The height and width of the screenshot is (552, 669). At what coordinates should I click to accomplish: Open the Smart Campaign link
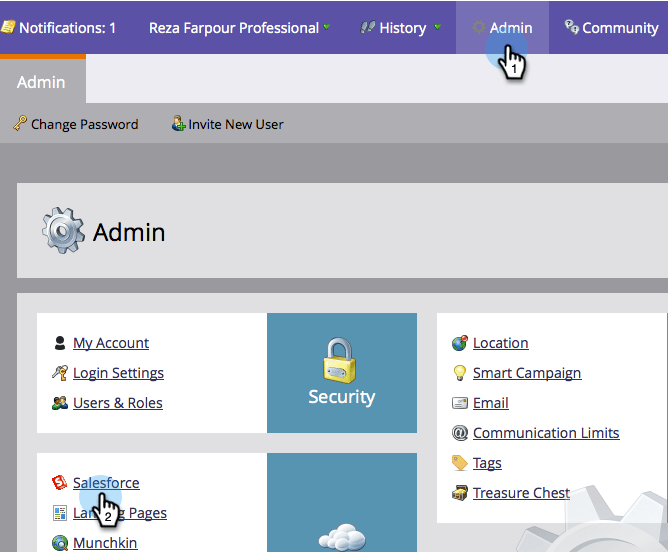tap(527, 373)
